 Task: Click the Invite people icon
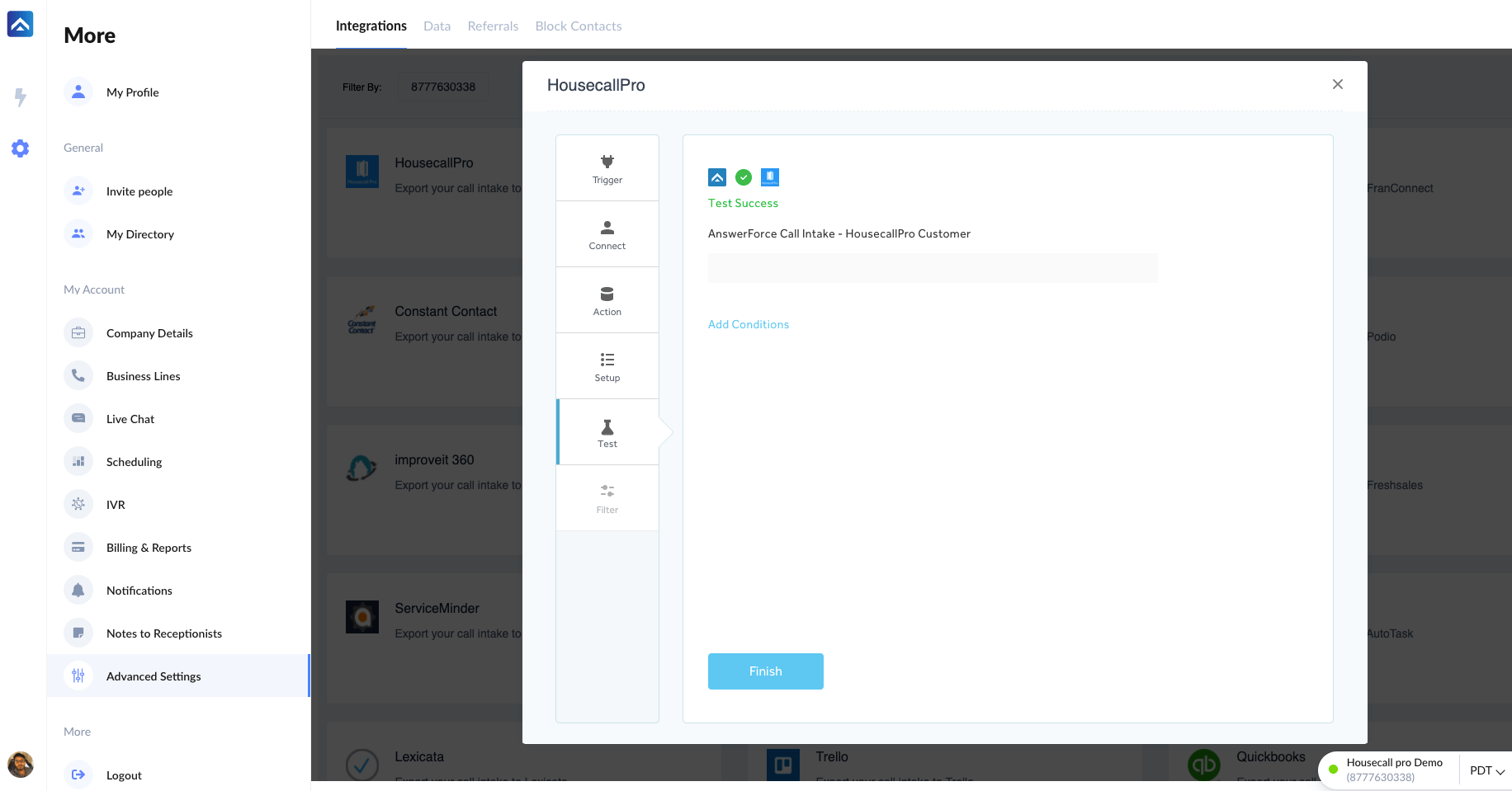(78, 191)
